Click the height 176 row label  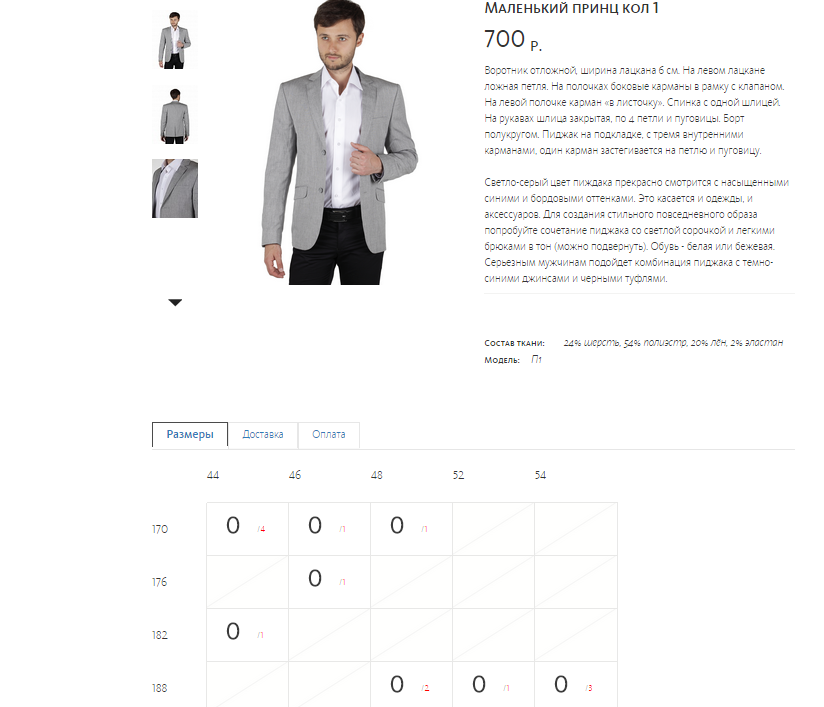tap(159, 582)
